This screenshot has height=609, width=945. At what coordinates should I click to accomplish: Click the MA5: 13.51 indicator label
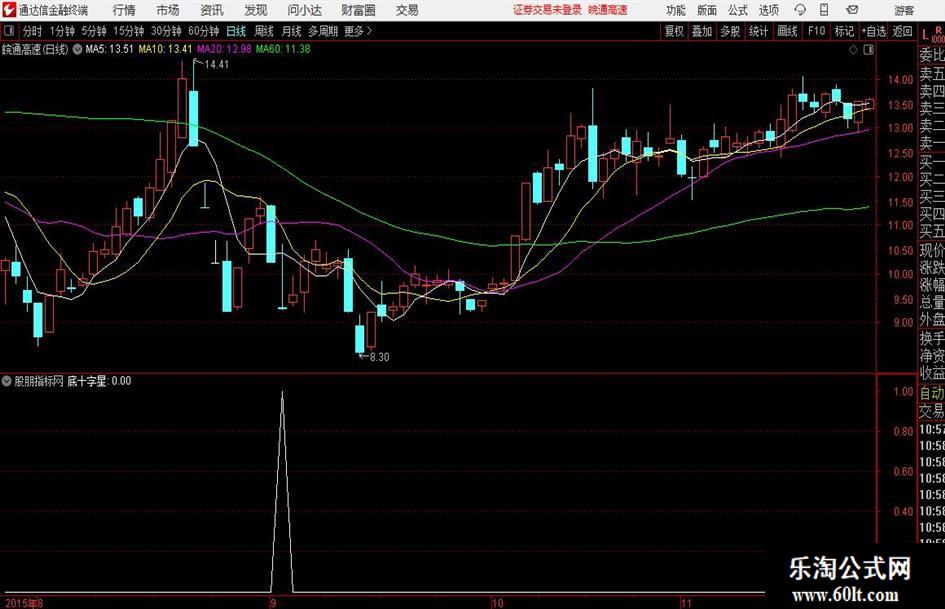(x=108, y=49)
